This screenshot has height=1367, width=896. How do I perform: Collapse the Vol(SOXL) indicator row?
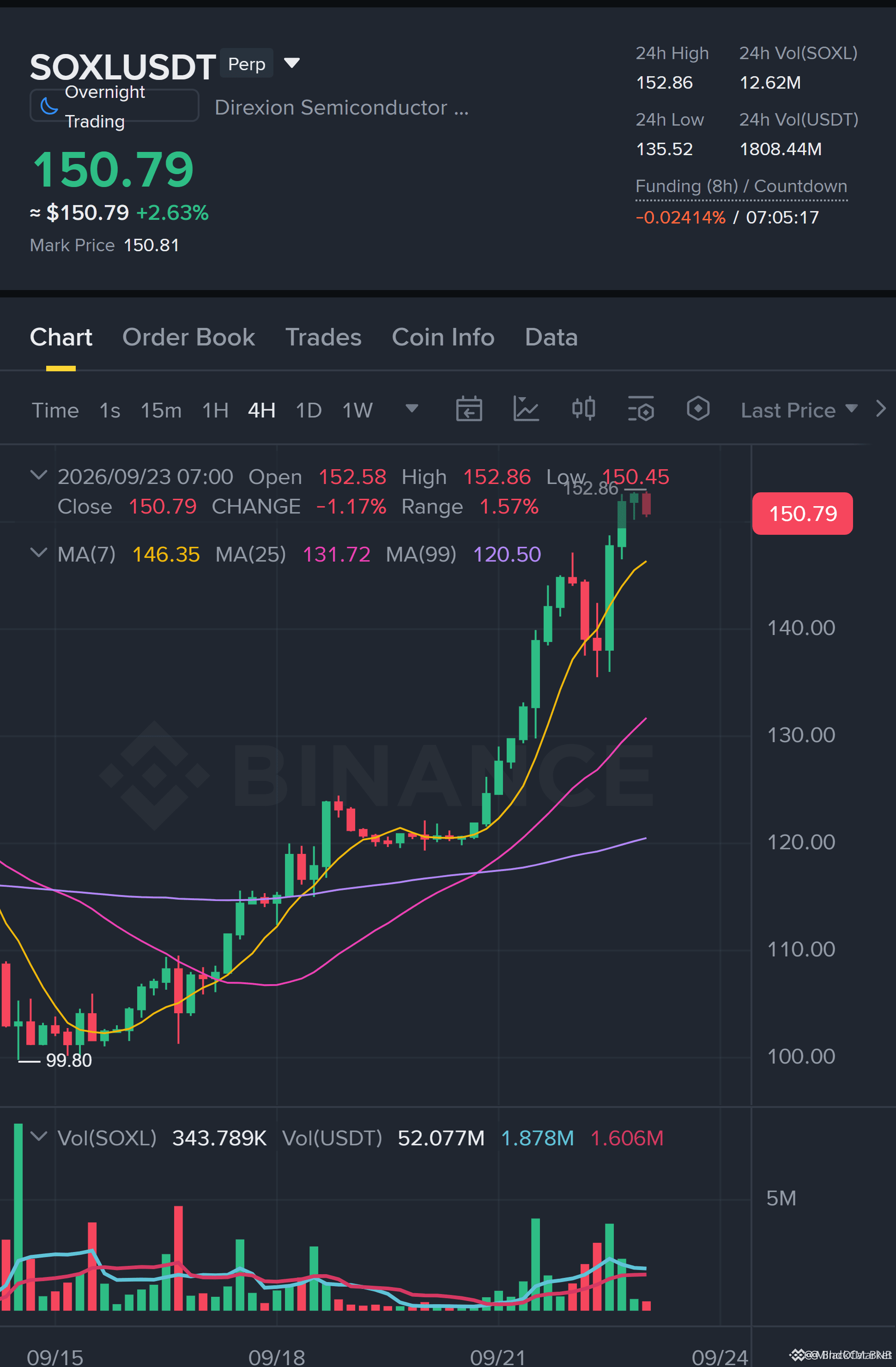(x=38, y=1137)
